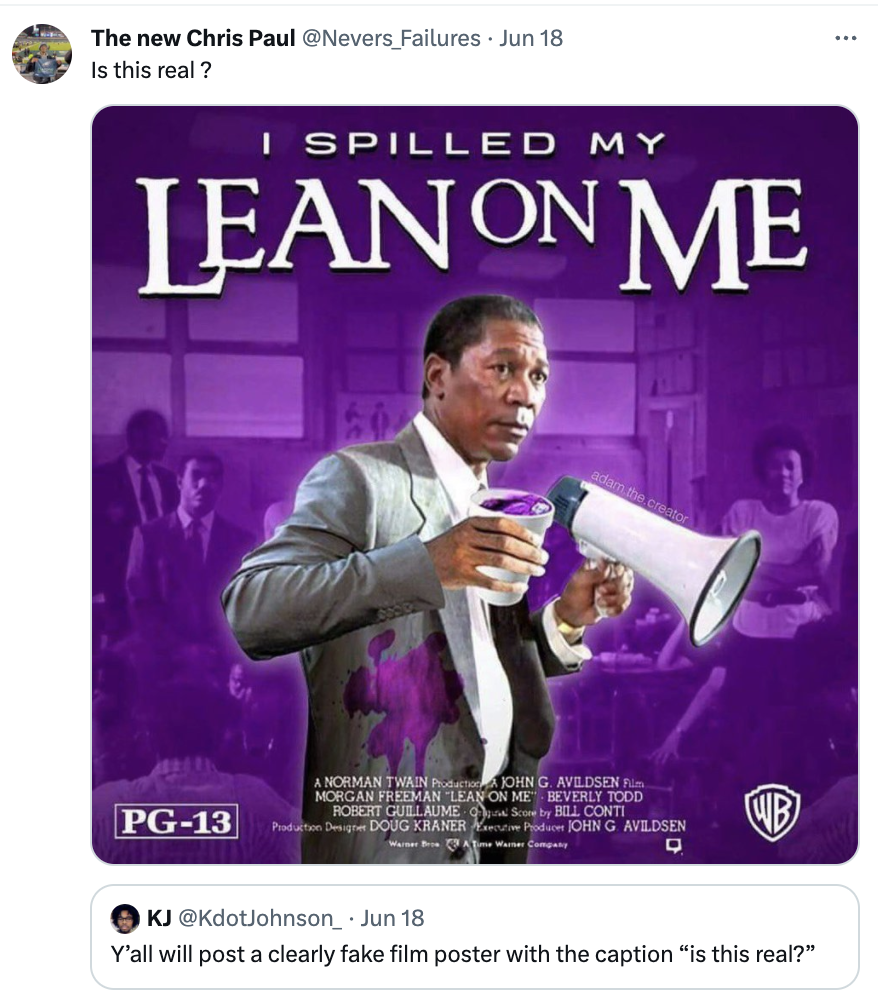This screenshot has width=878, height=1006.
Task: Click the WB shield logo on poster
Action: tap(772, 812)
